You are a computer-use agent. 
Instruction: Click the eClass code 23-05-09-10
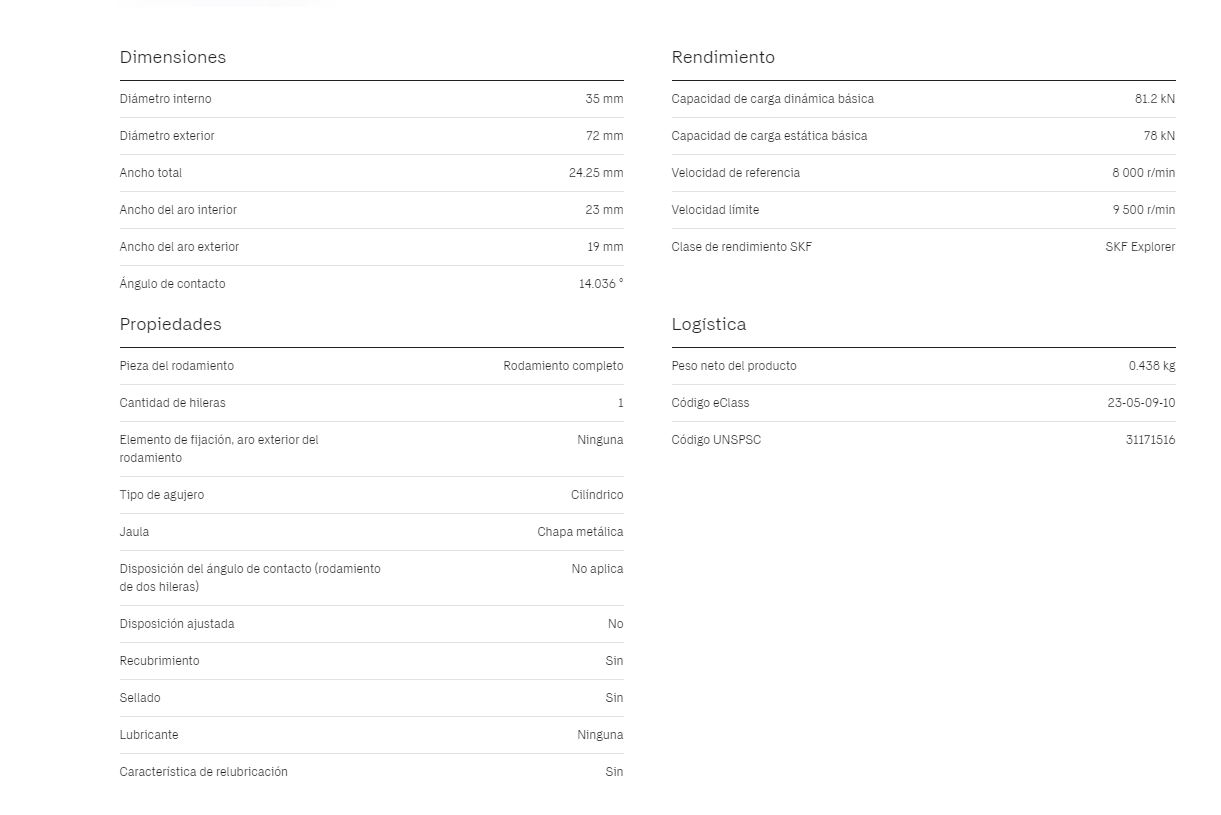[1141, 403]
